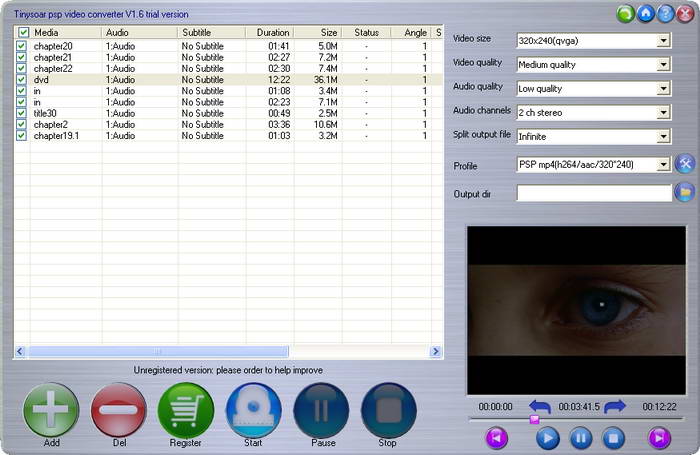
Task: Select the chapter20 row
Action: point(229,46)
